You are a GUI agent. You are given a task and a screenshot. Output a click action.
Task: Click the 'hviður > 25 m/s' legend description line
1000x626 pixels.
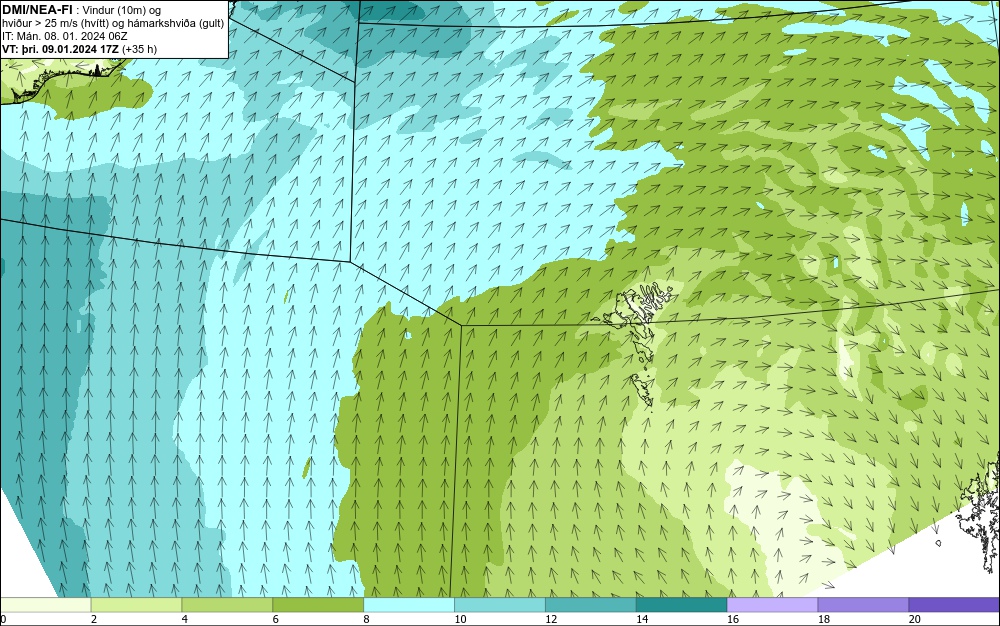[113, 24]
